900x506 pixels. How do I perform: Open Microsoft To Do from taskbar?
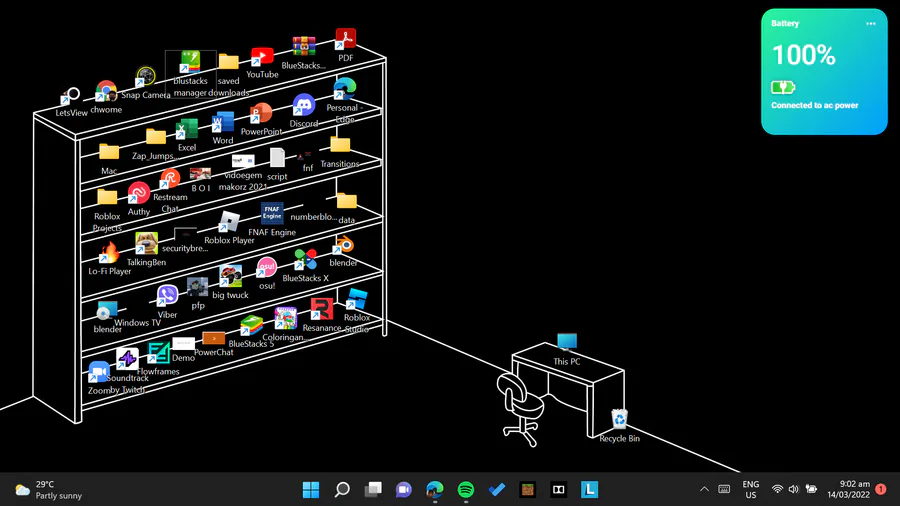496,489
